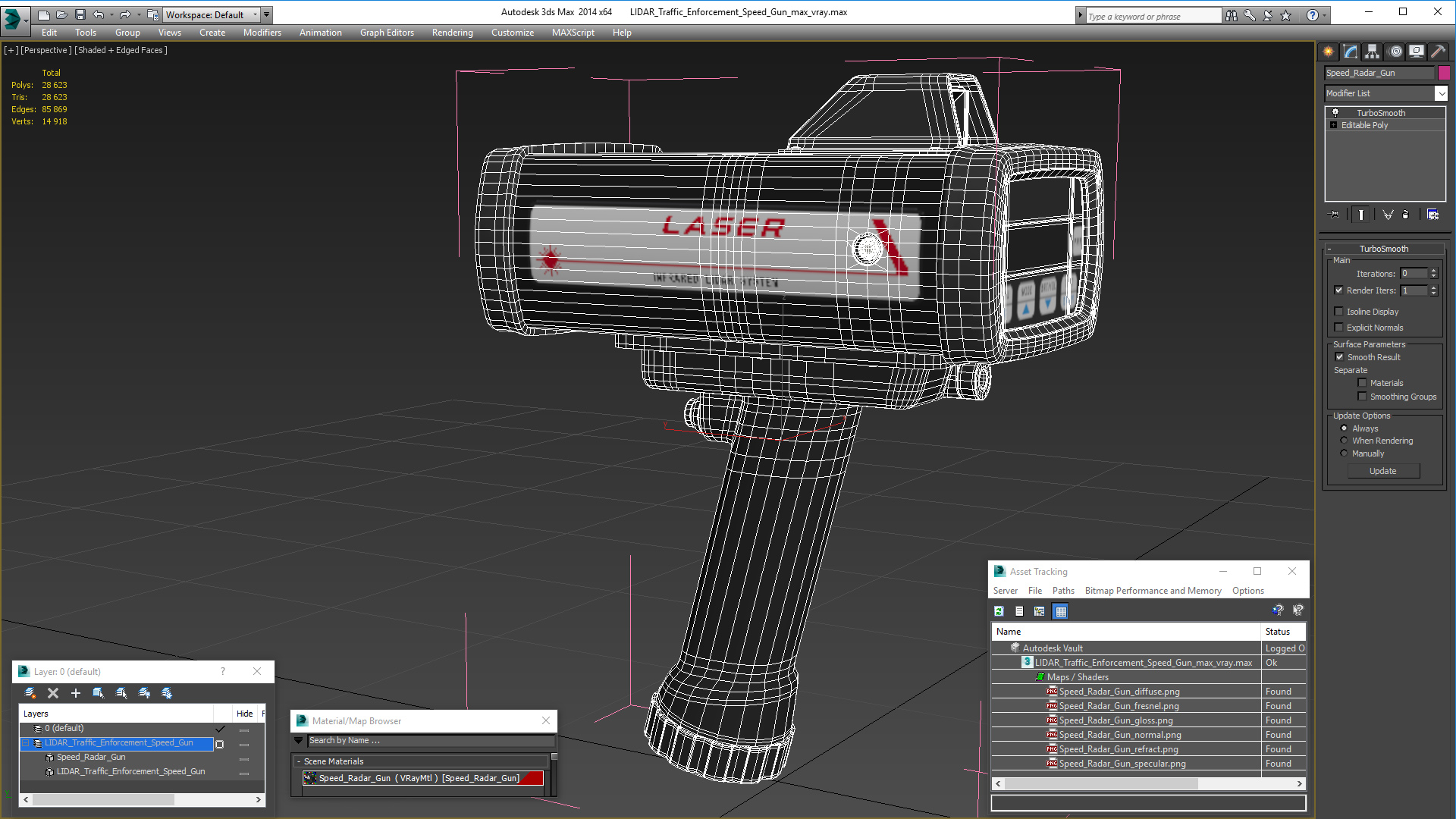This screenshot has height=819, width=1456.
Task: Open the MAXScript menu
Action: (573, 33)
